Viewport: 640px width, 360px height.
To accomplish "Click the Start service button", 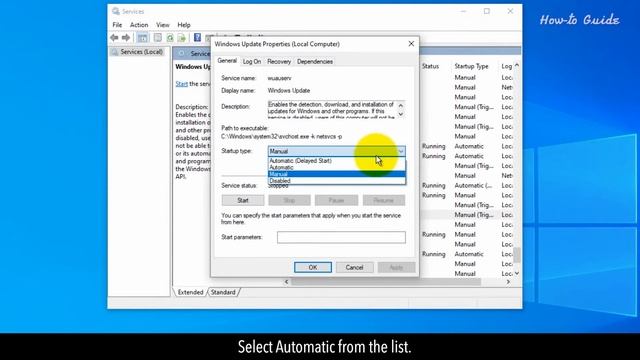I will tap(243, 200).
